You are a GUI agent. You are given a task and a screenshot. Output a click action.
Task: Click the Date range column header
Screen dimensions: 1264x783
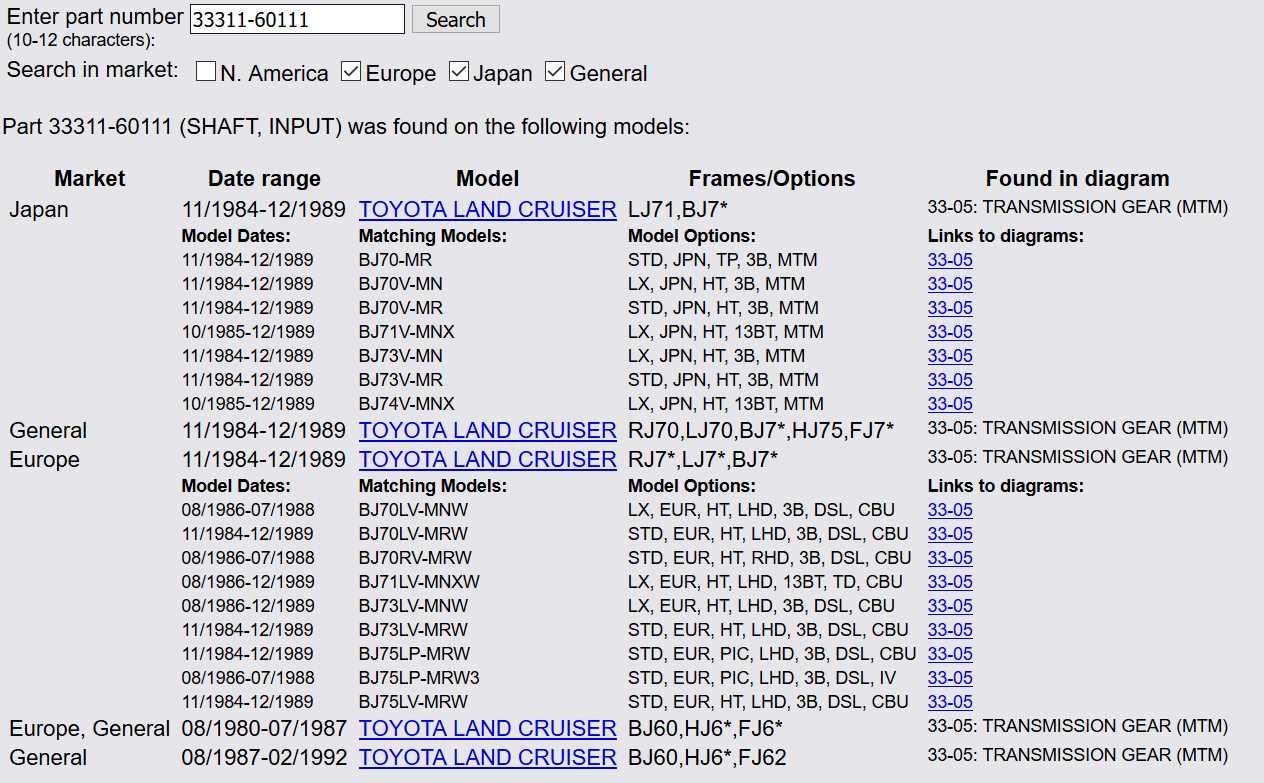click(x=264, y=179)
